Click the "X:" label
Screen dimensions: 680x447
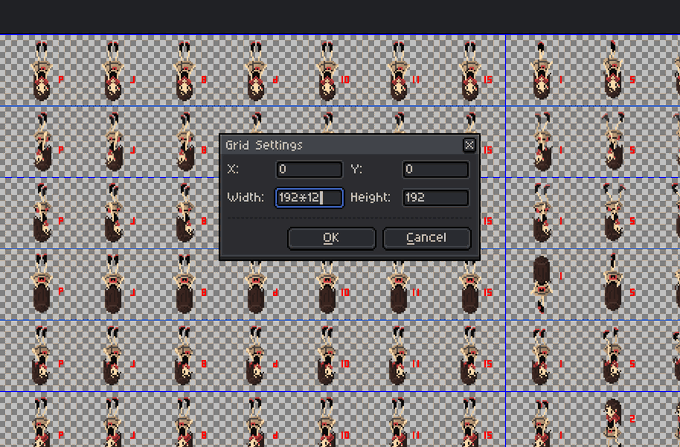(x=233, y=170)
